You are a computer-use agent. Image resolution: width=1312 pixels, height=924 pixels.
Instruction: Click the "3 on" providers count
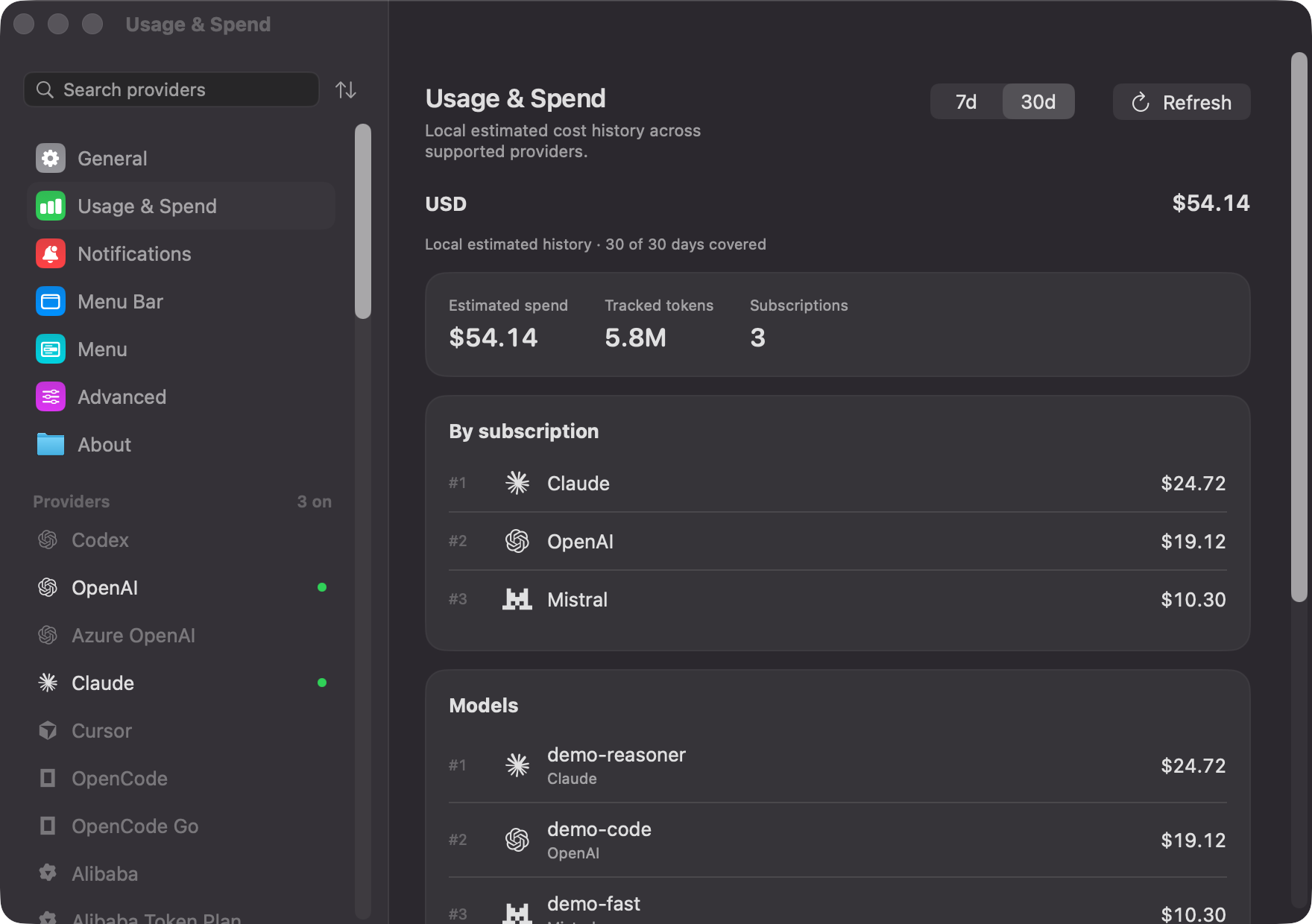point(315,501)
